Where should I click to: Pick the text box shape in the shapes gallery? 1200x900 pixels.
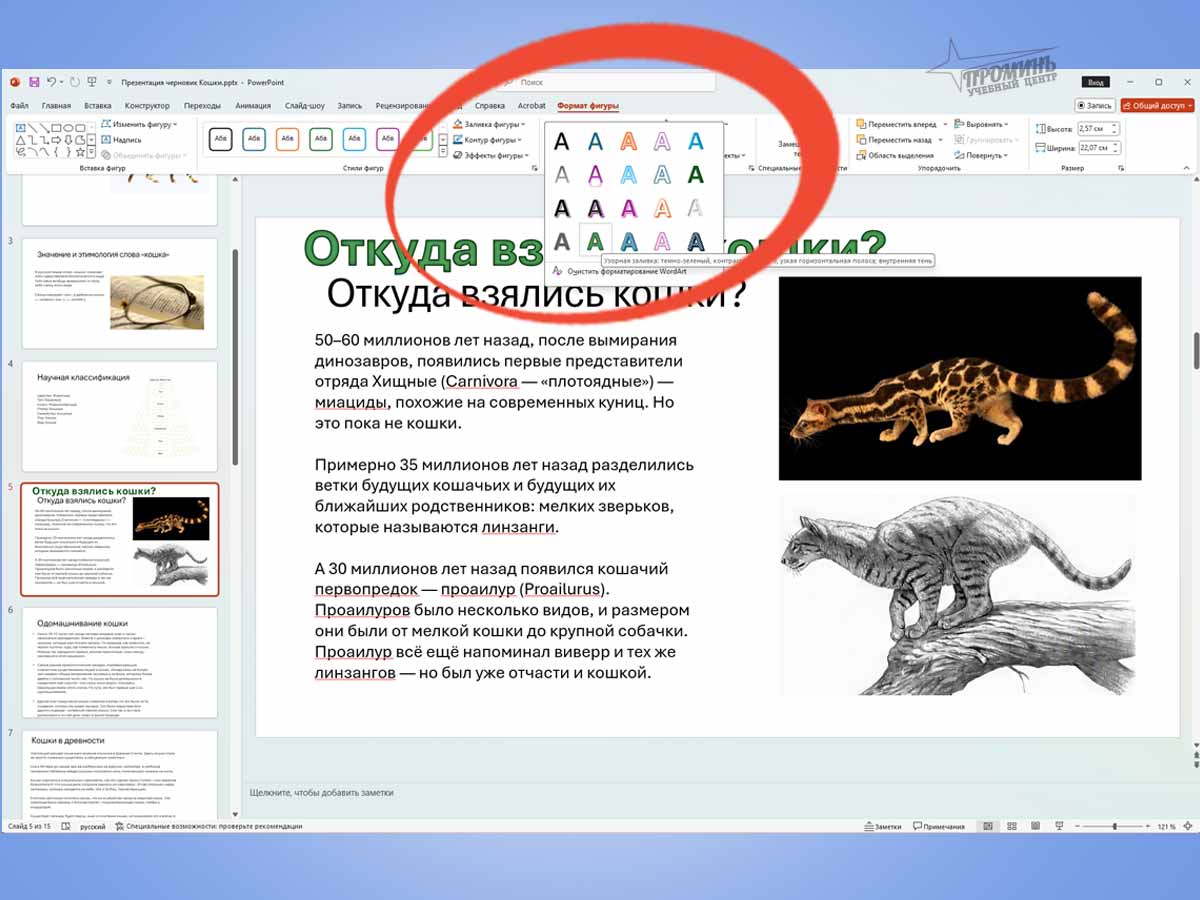[x=21, y=128]
